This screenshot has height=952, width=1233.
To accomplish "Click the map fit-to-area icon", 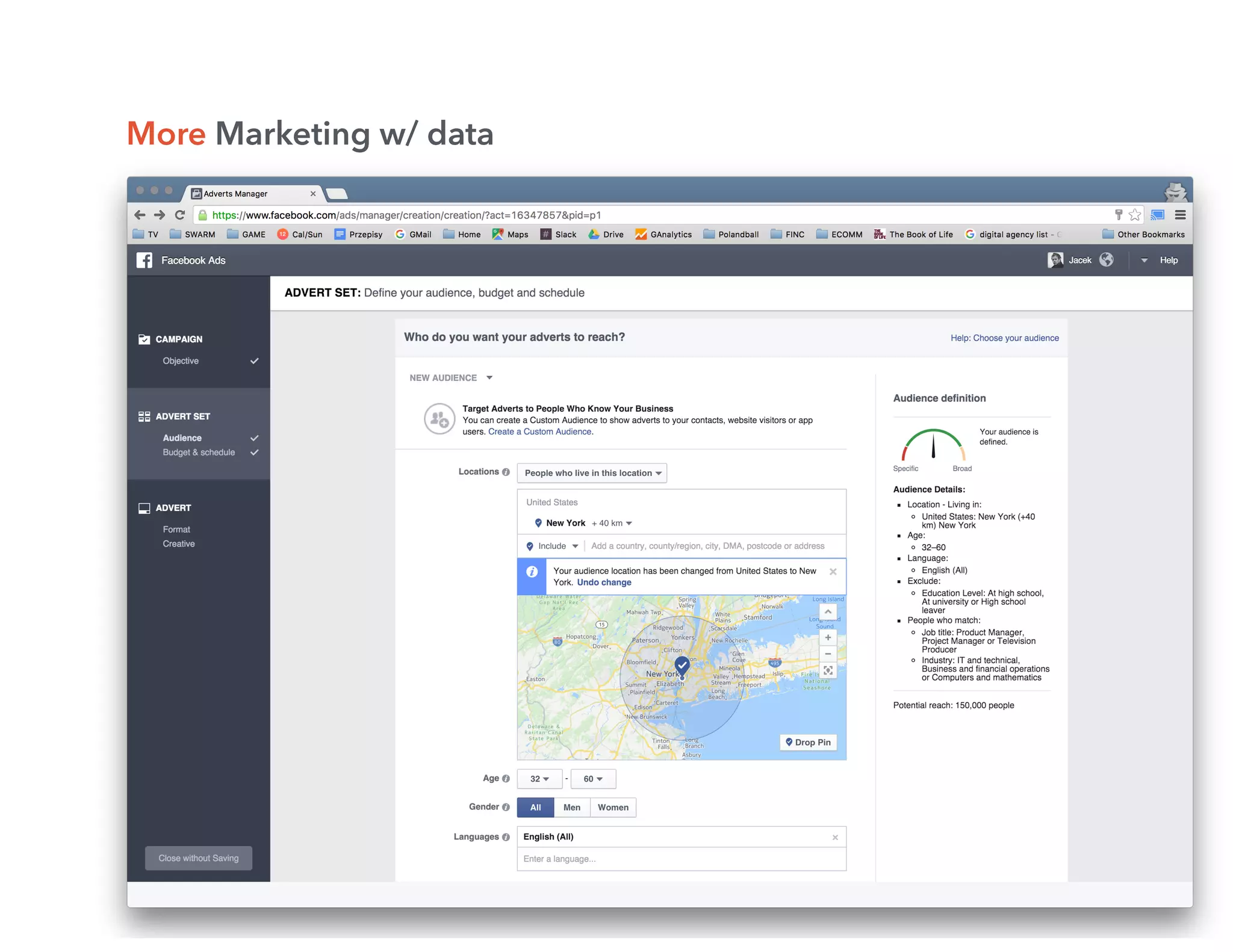I will pyautogui.click(x=828, y=670).
